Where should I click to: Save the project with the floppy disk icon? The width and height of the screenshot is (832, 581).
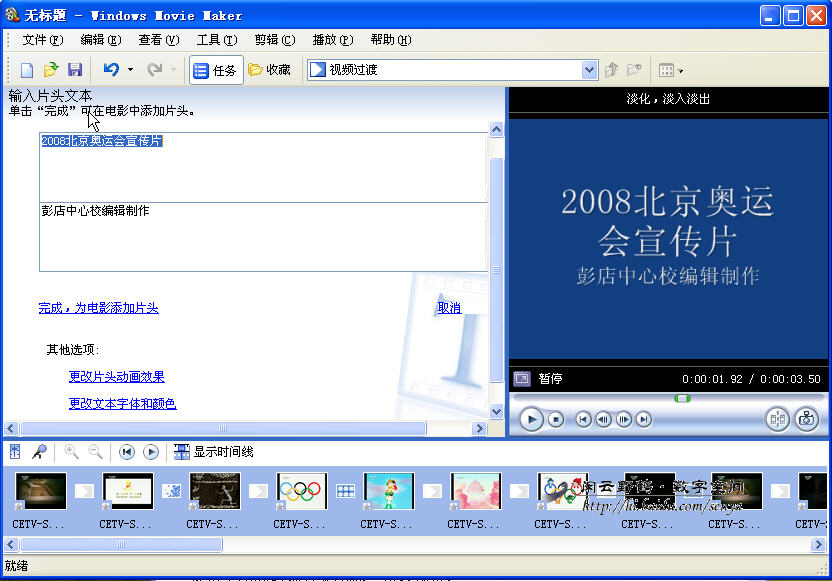tap(75, 70)
